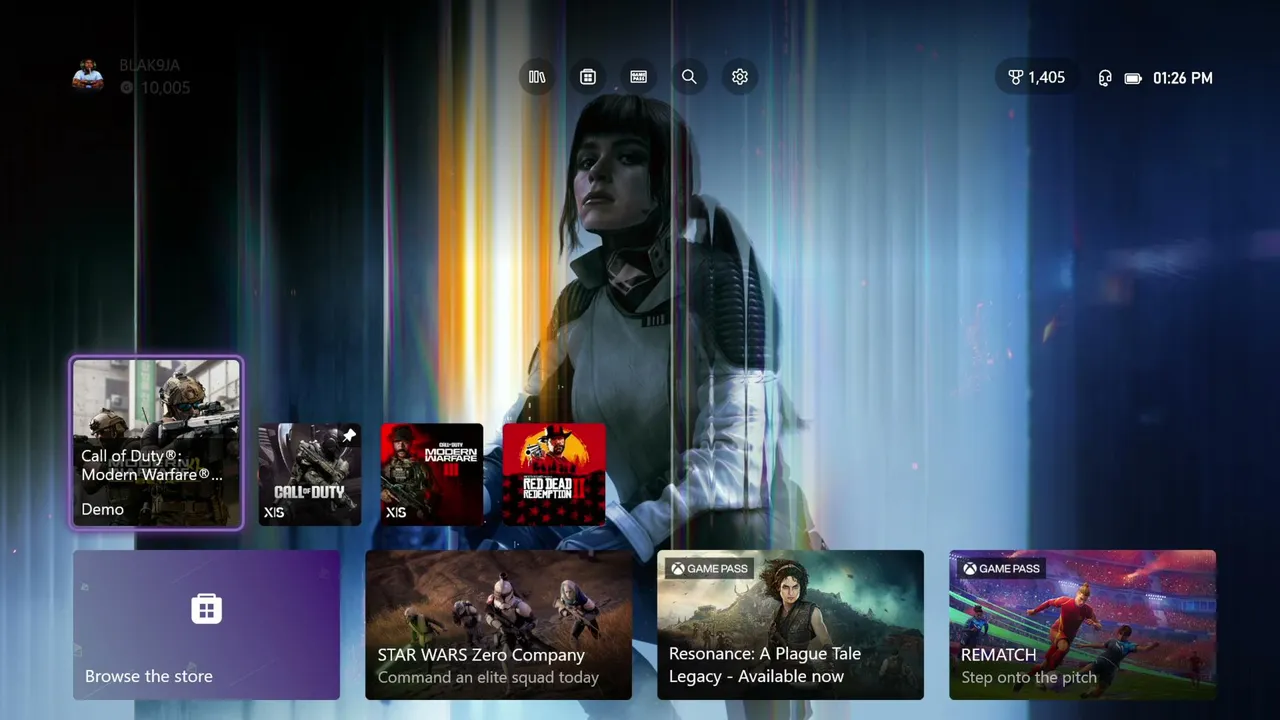The image size is (1280, 720).
Task: Open the Search magnifier icon
Action: pos(689,77)
